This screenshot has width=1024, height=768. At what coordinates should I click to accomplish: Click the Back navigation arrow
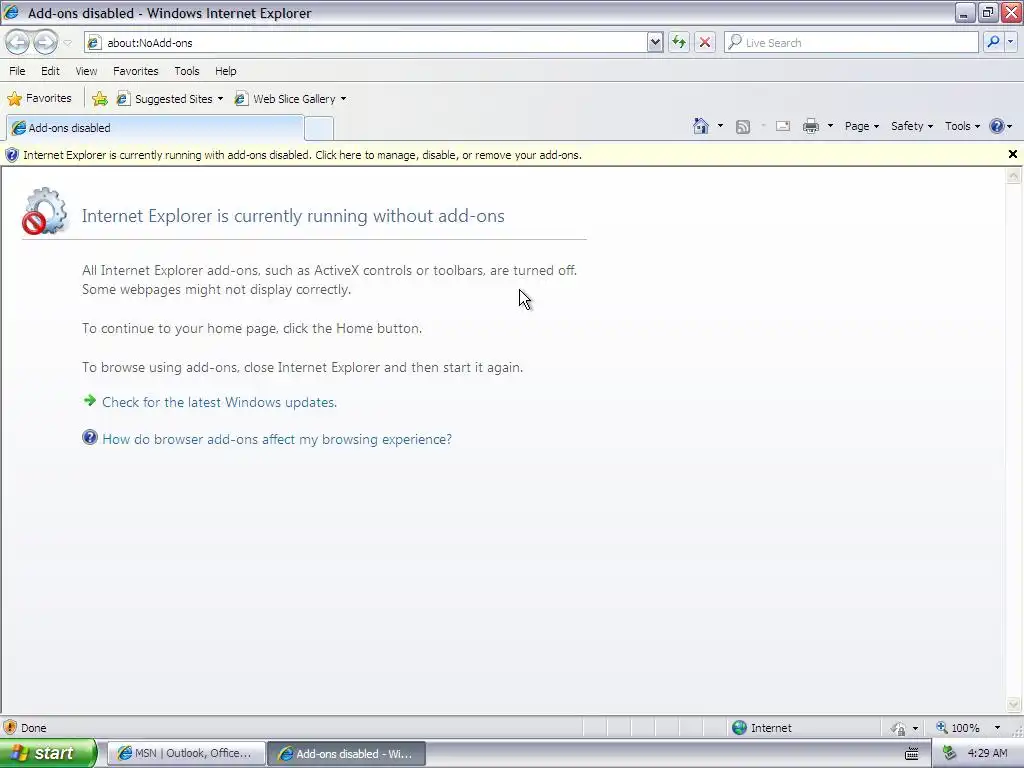pyautogui.click(x=18, y=42)
